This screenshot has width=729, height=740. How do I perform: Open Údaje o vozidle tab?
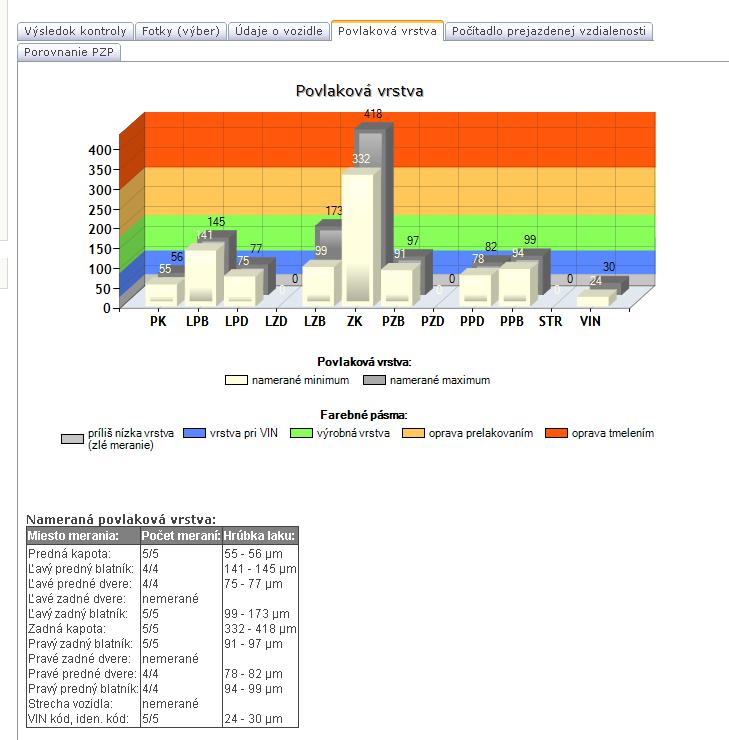(x=279, y=31)
